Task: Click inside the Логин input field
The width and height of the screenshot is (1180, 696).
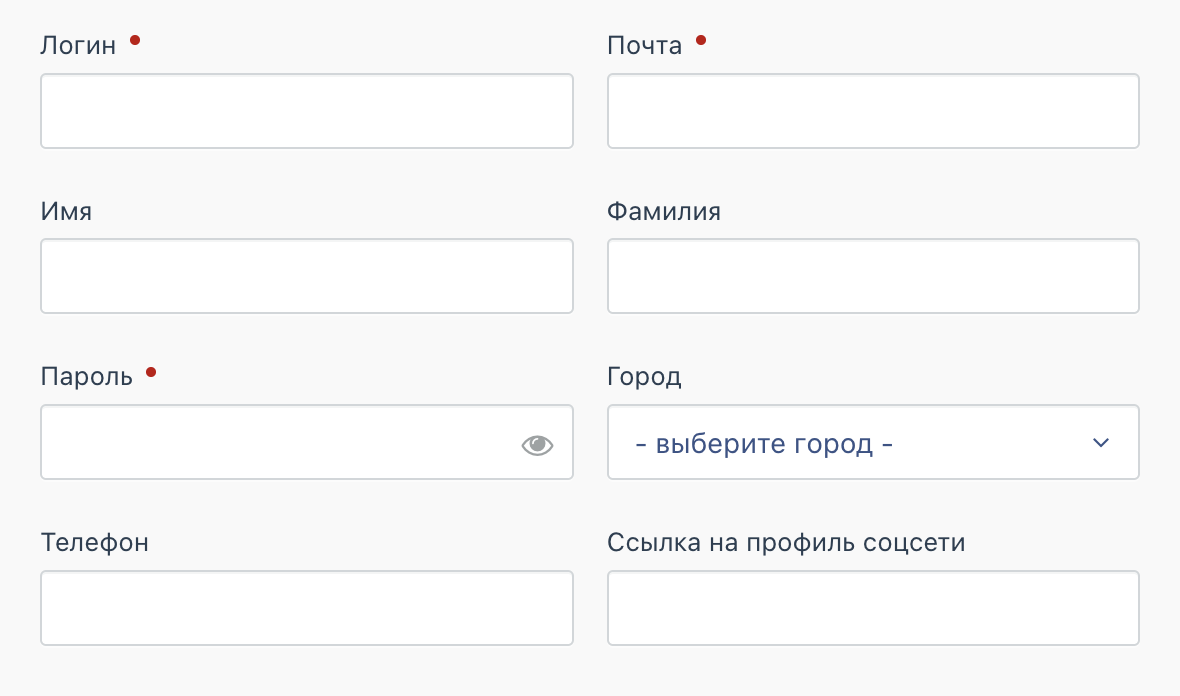Action: click(x=306, y=110)
